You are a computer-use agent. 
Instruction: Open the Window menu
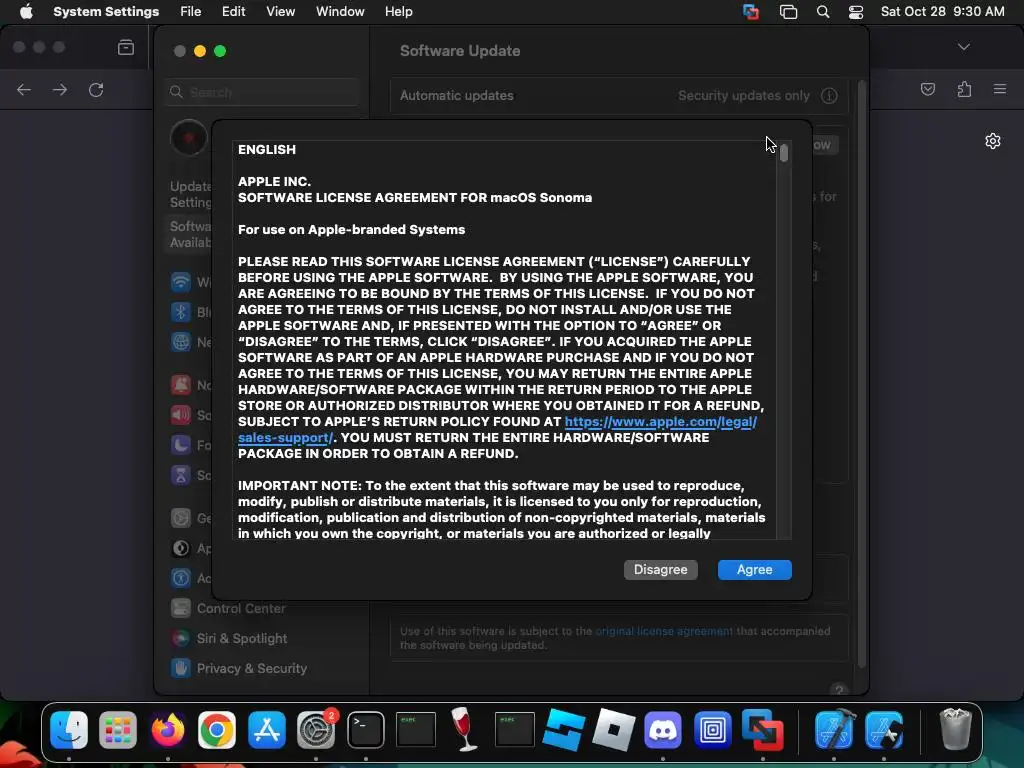tap(340, 12)
